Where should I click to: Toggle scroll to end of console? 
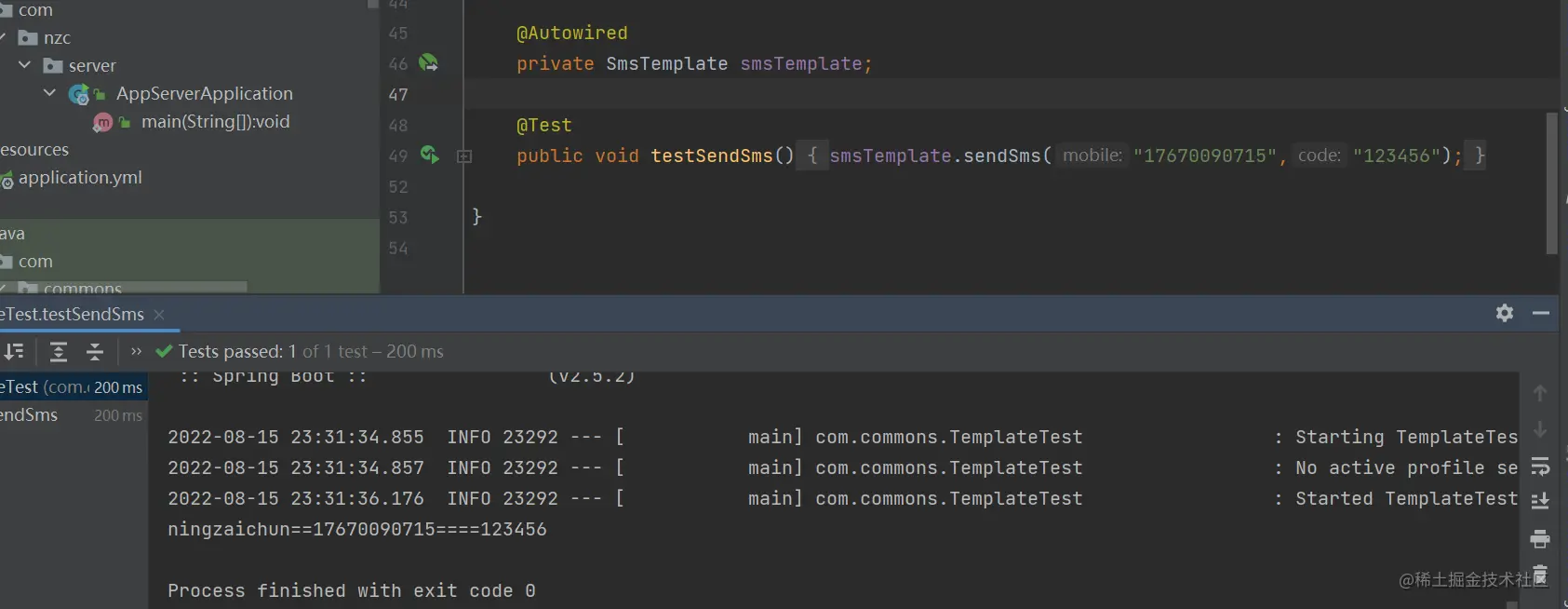[1539, 501]
